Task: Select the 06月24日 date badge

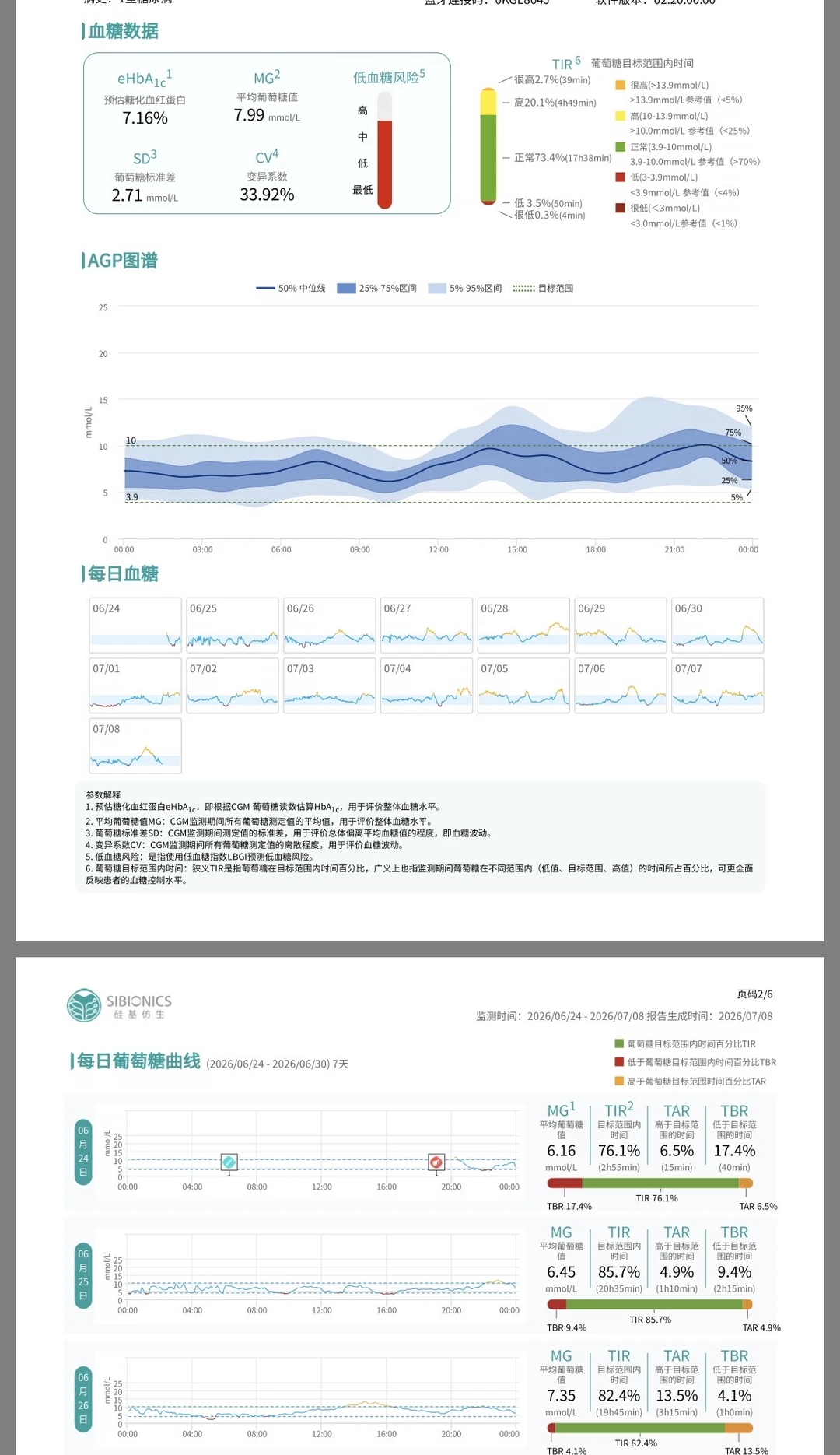Action: pos(83,1152)
